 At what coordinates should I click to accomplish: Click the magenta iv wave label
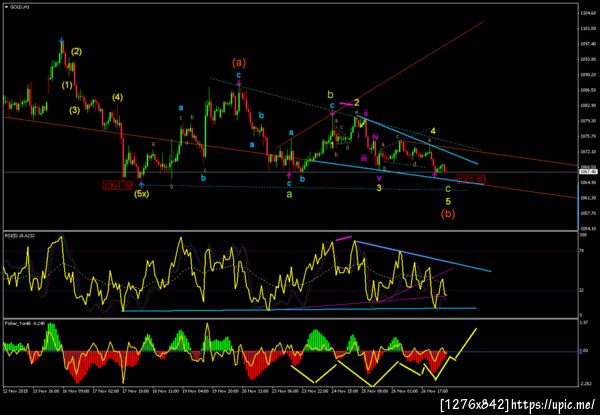click(375, 137)
